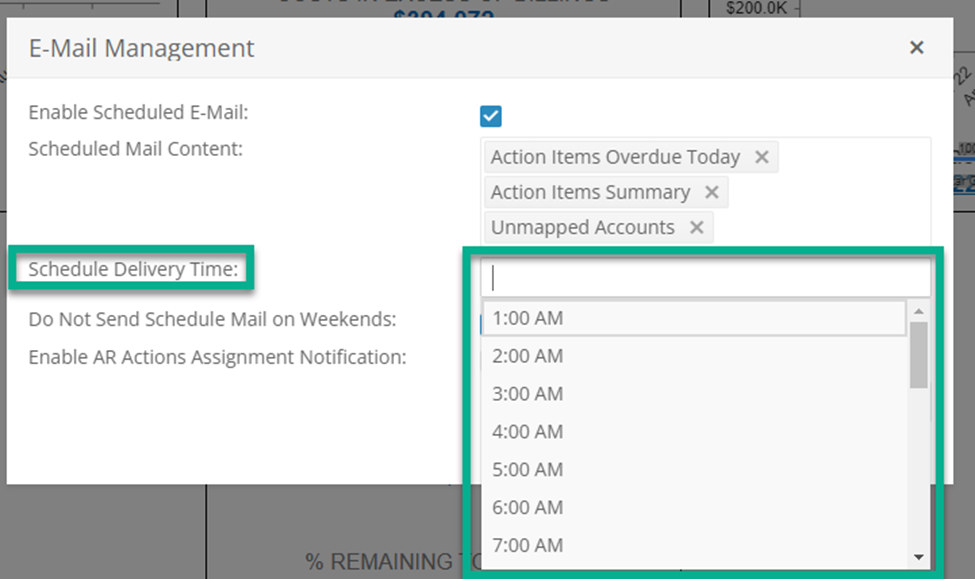The image size is (975, 579).
Task: Select 5:00 AM delivery time
Action: 694,470
